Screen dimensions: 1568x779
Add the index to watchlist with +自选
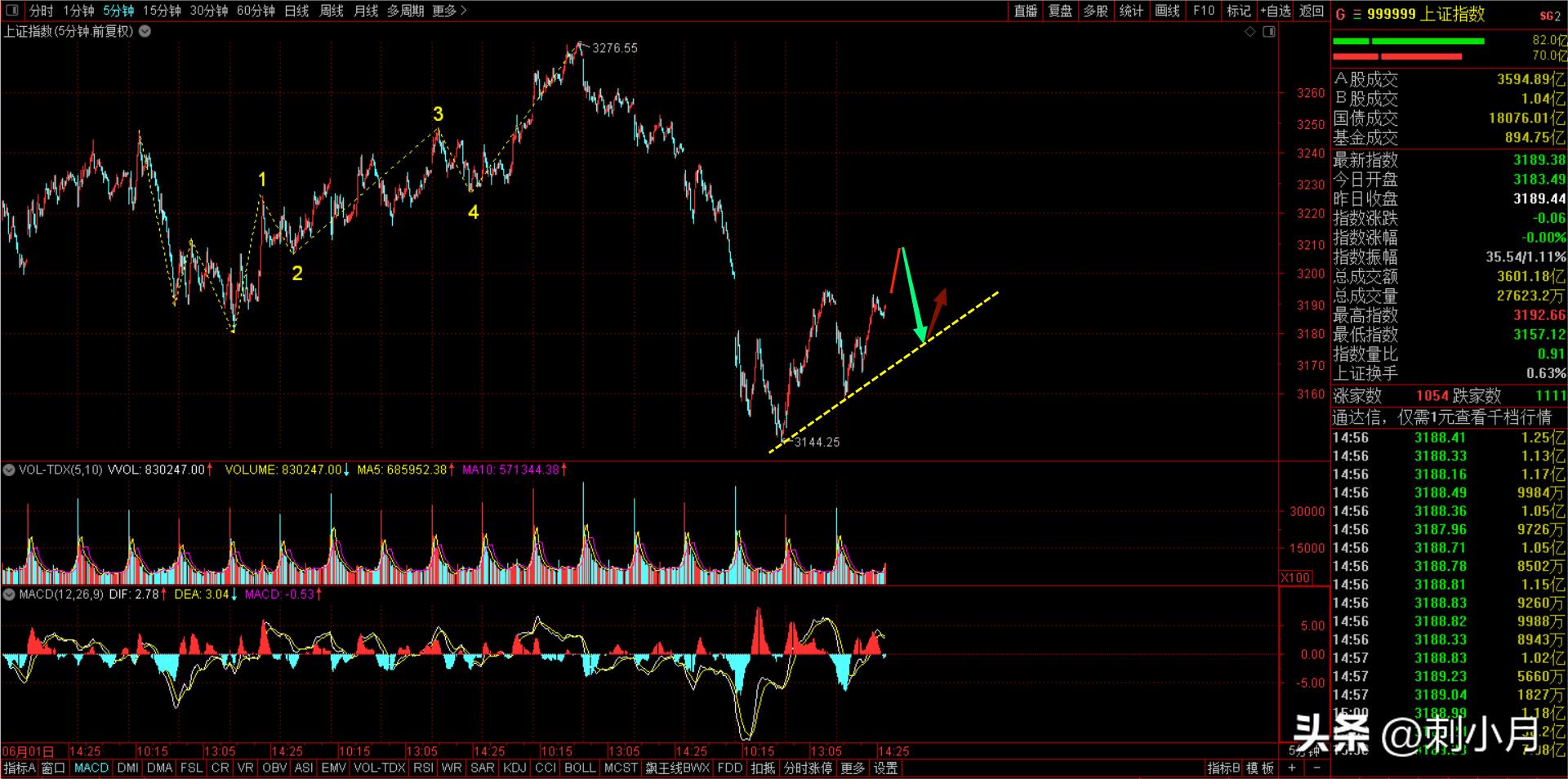pos(1275,11)
